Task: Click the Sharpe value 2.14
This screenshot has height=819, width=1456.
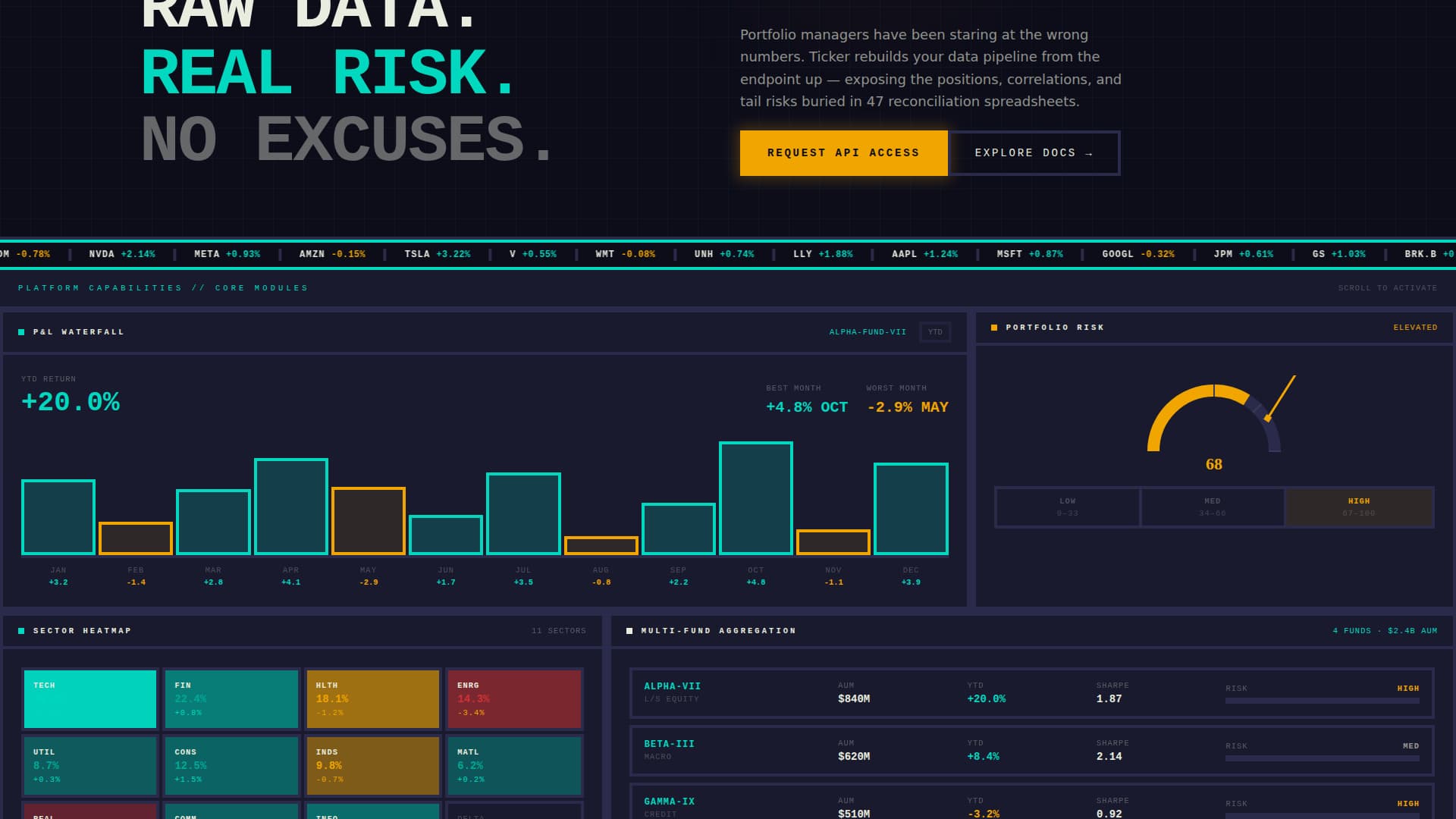Action: coord(1109,757)
